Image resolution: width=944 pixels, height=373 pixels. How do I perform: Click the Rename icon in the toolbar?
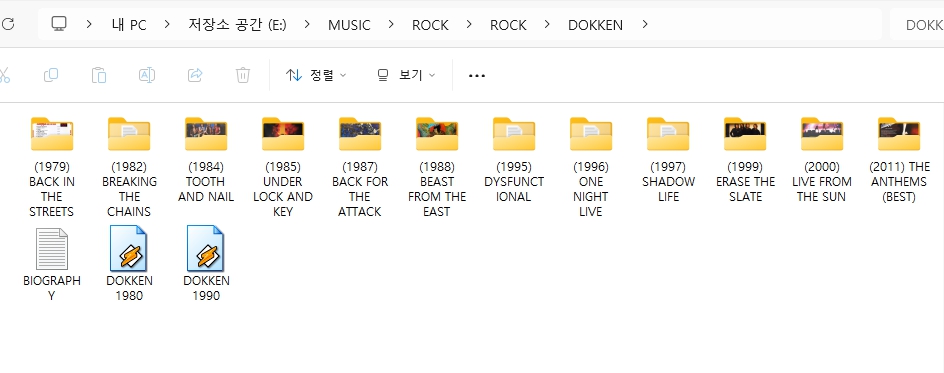click(x=147, y=75)
